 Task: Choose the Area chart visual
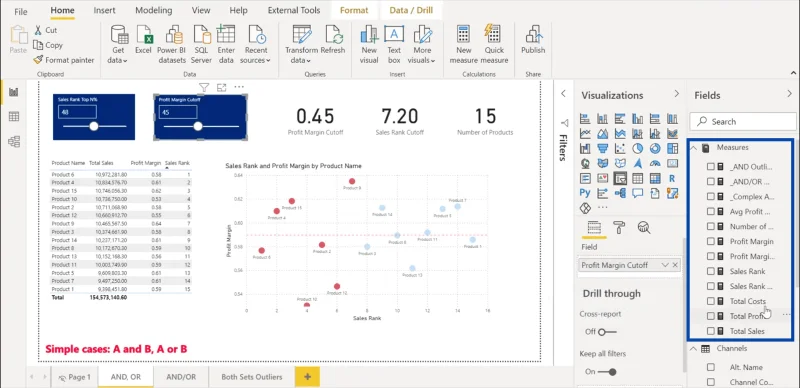coord(603,134)
